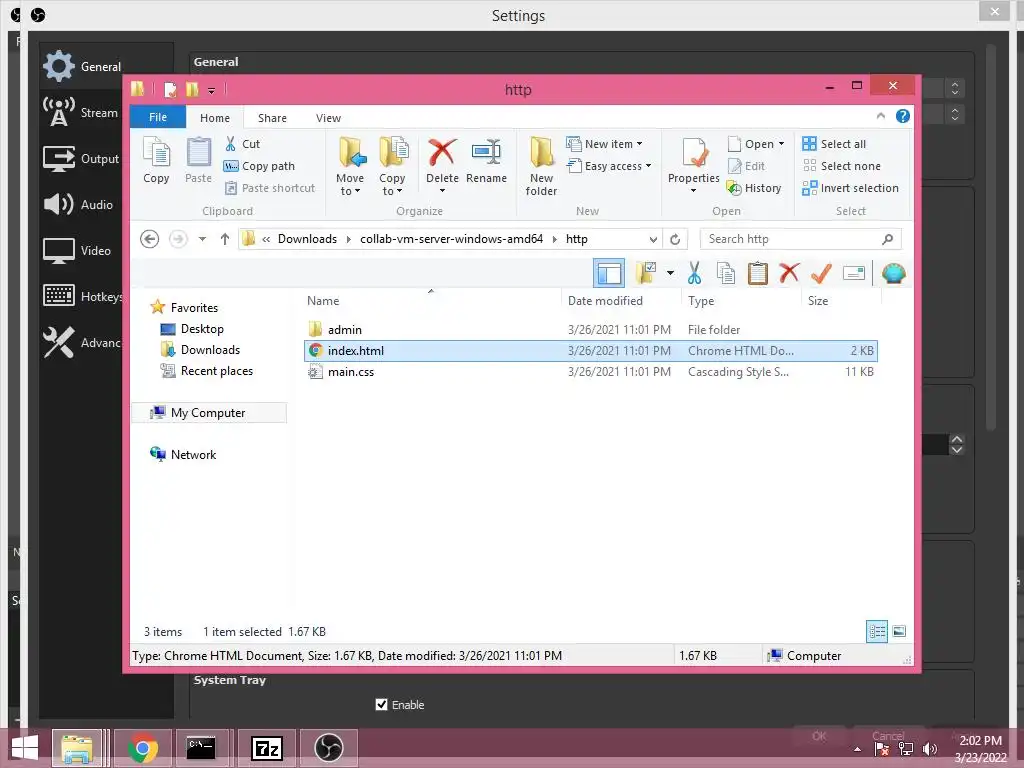
Task: Click Select all in the ribbon
Action: click(835, 144)
